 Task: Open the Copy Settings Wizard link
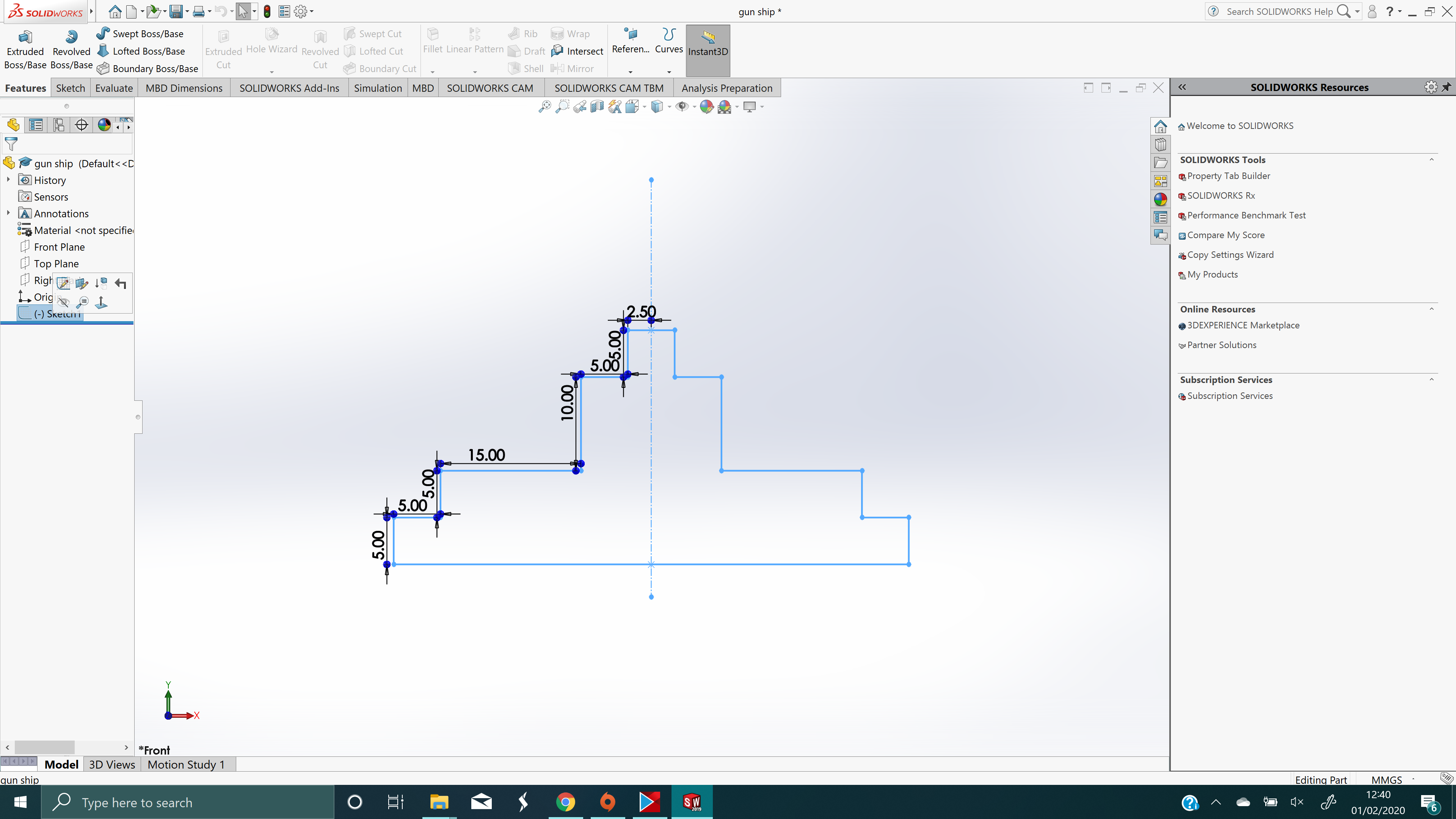pos(1230,255)
